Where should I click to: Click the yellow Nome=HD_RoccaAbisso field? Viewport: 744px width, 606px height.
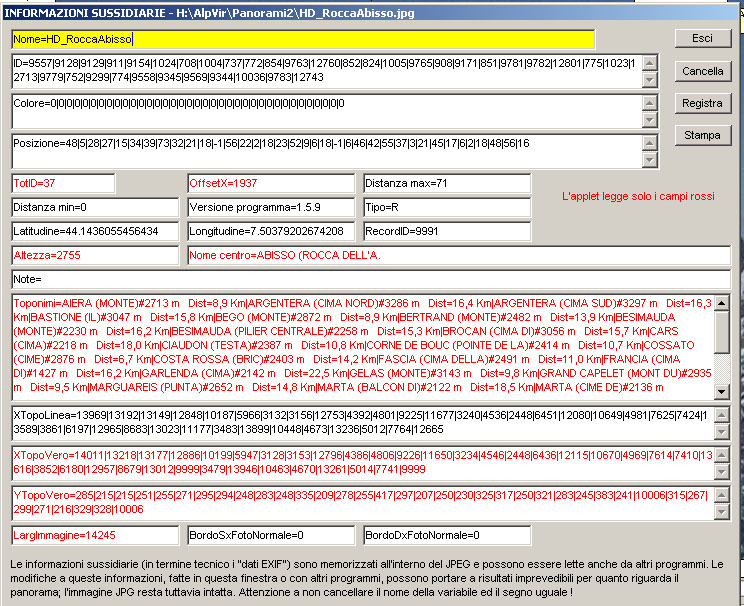pos(303,39)
